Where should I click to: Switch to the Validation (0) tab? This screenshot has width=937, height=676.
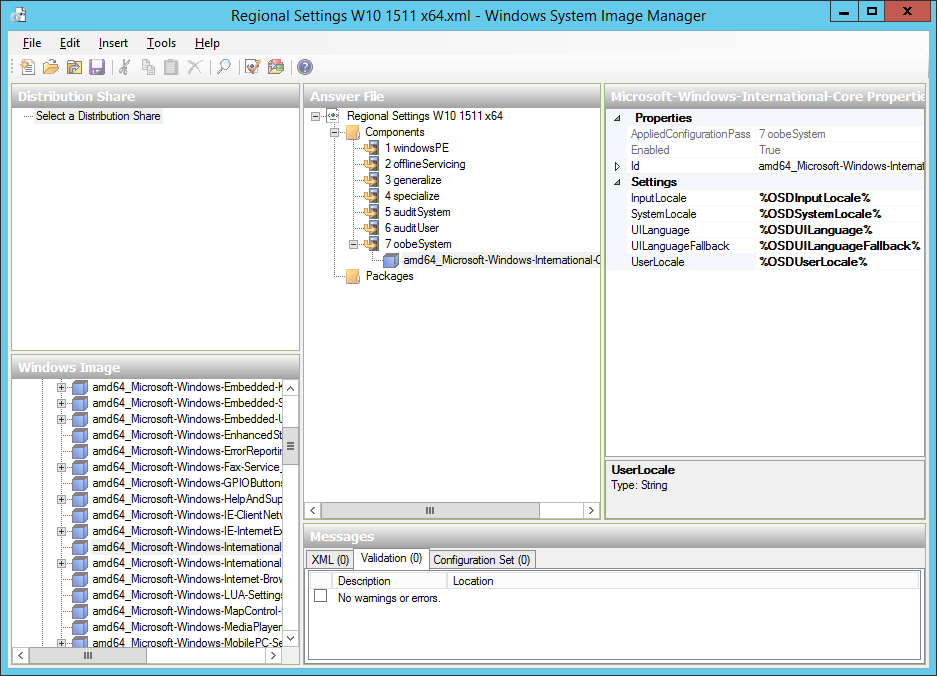(x=391, y=558)
